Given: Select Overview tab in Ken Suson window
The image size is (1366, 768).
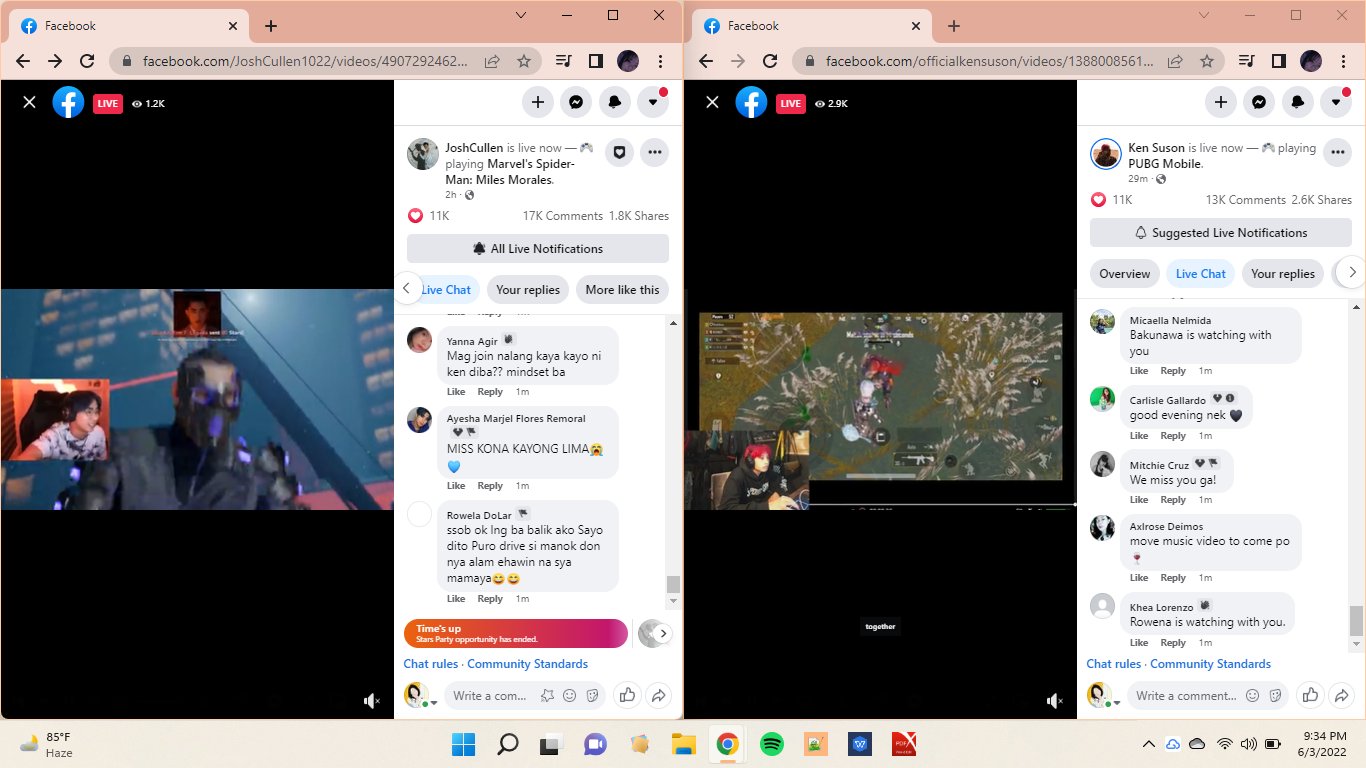Looking at the screenshot, I should tap(1124, 273).
